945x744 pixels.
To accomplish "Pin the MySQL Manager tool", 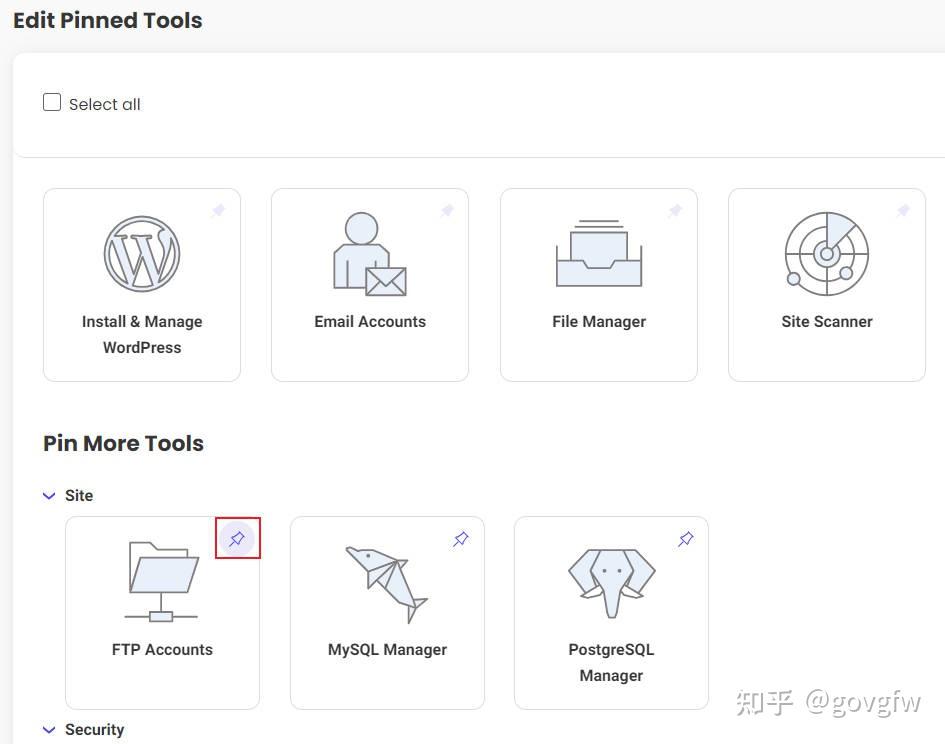I will [461, 539].
